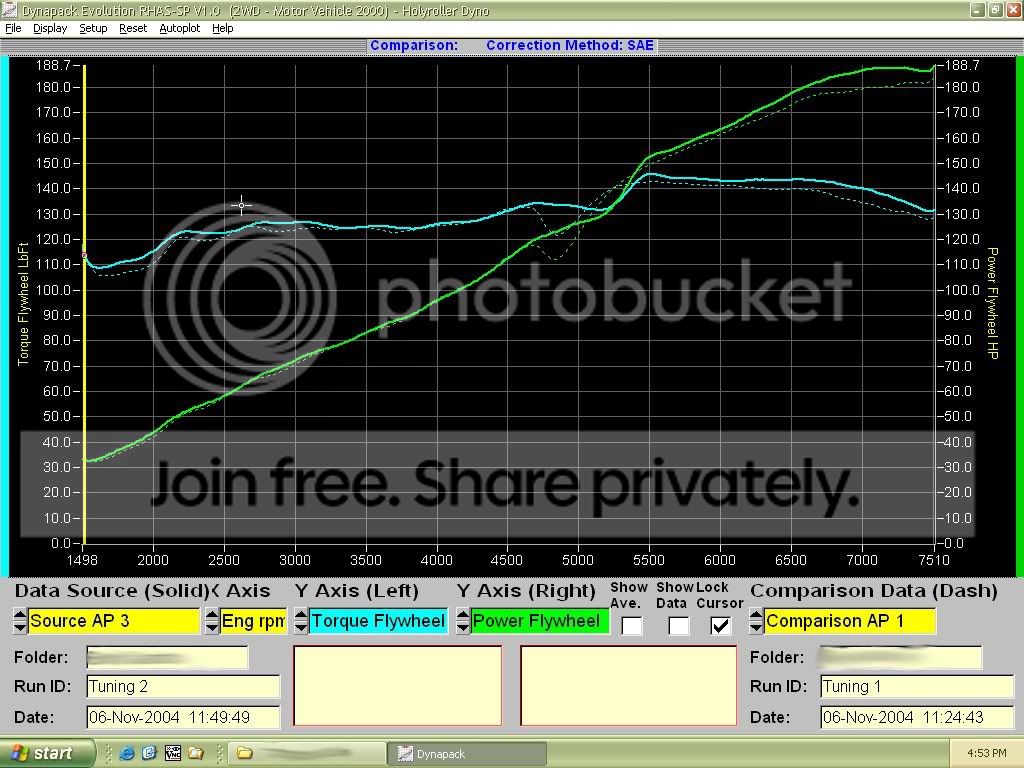Close the Dynapack window
1024x768 pixels.
pos(1012,10)
